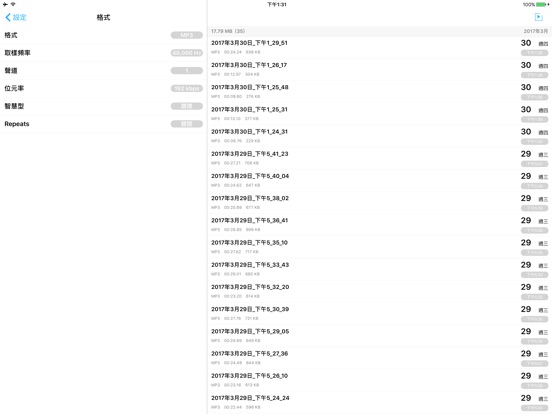Open the 取樣頻率 48,000 Hz selector
This screenshot has height=414, width=552.
coord(187,53)
